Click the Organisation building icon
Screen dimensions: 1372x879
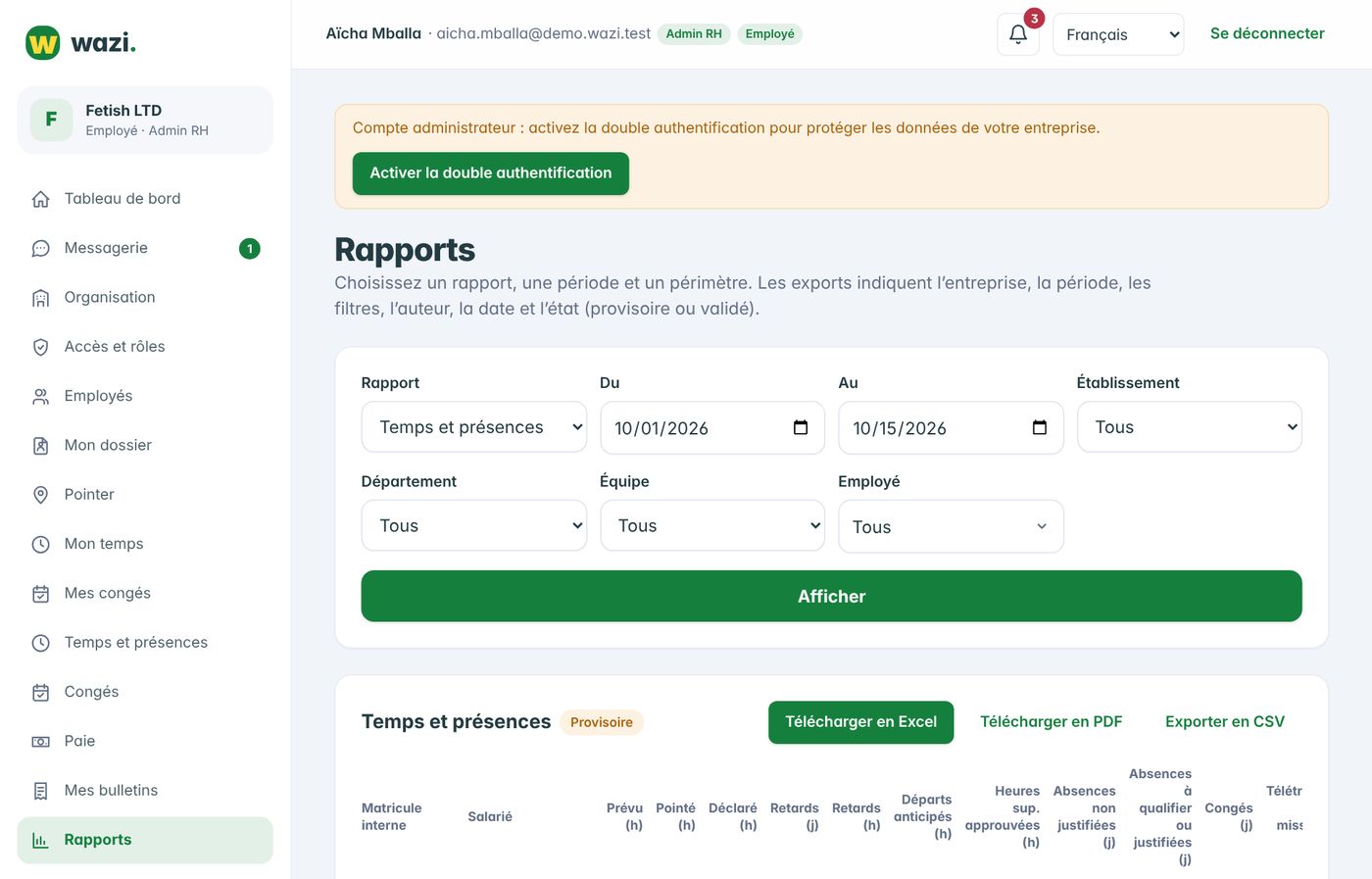41,298
